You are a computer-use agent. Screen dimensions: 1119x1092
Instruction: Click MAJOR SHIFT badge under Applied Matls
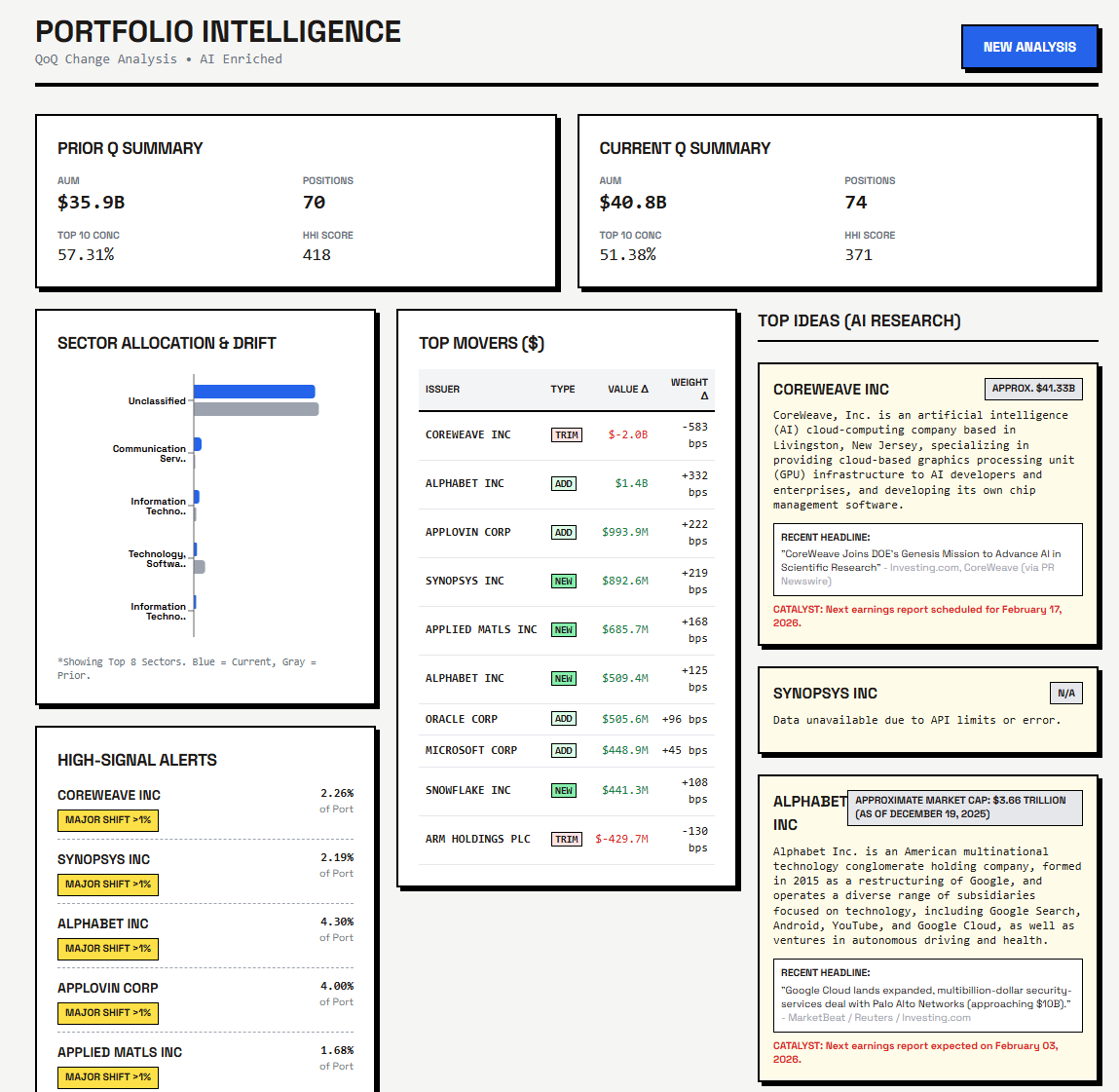pyautogui.click(x=108, y=1077)
